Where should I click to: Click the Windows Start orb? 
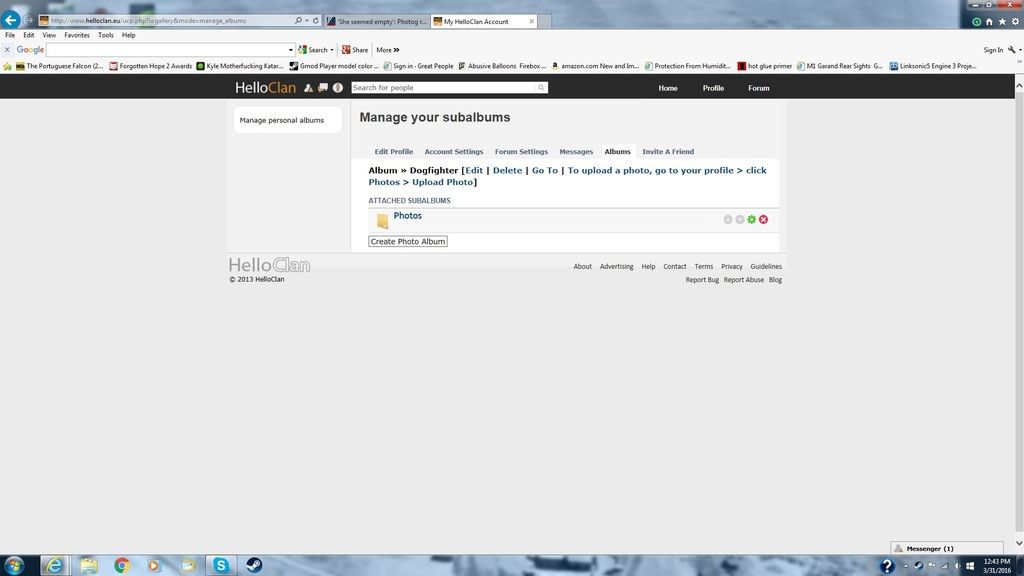14,565
